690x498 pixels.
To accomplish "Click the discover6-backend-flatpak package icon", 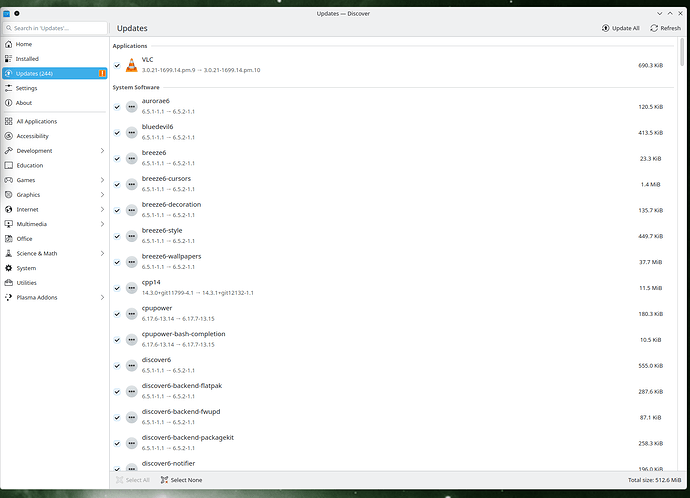I will coord(132,392).
